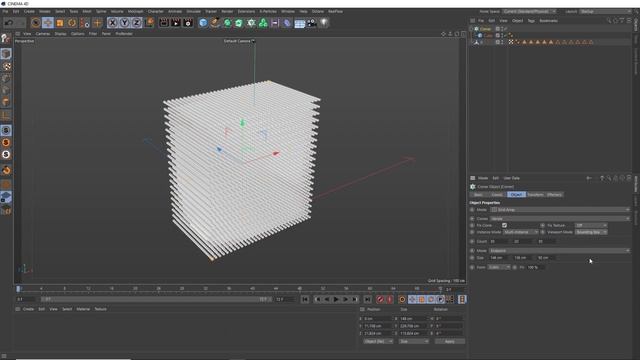Toggle Y axis lock
The image size is (640, 360).
[x=124, y=23]
